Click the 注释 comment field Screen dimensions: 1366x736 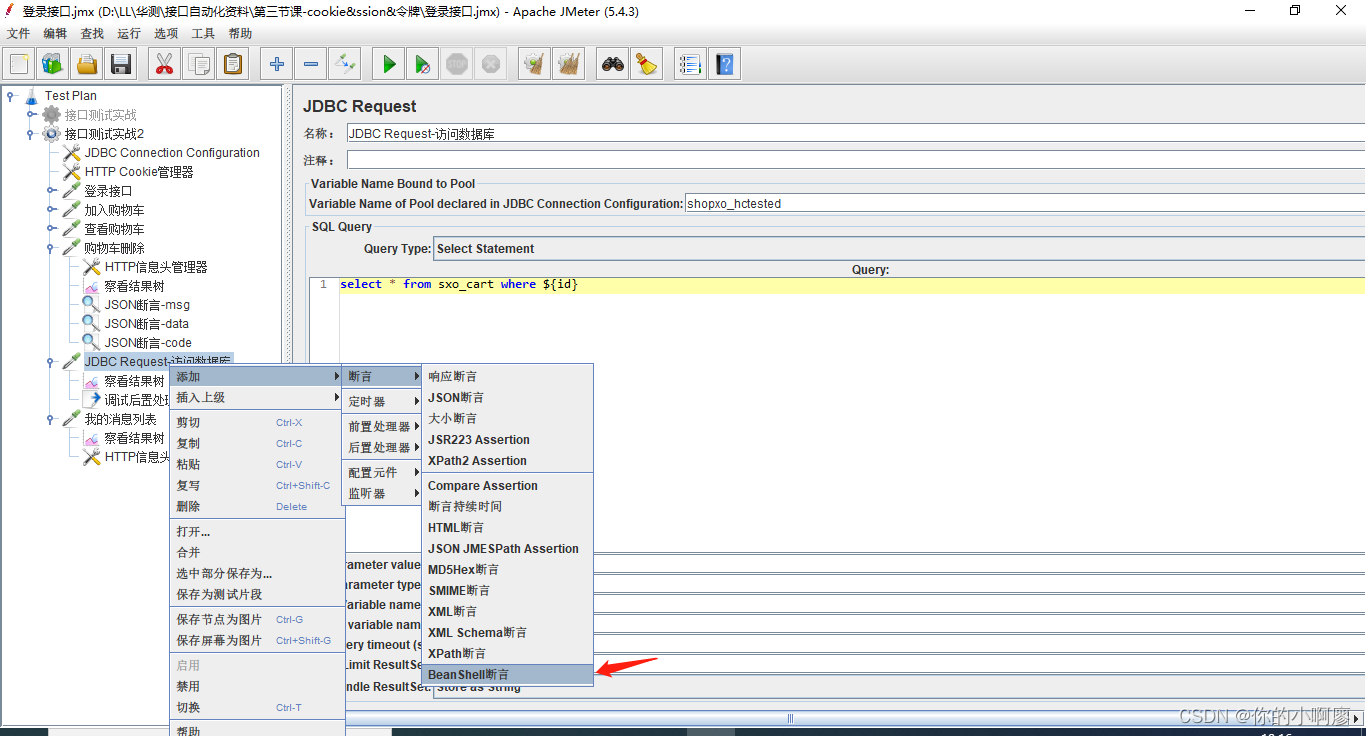coord(856,160)
